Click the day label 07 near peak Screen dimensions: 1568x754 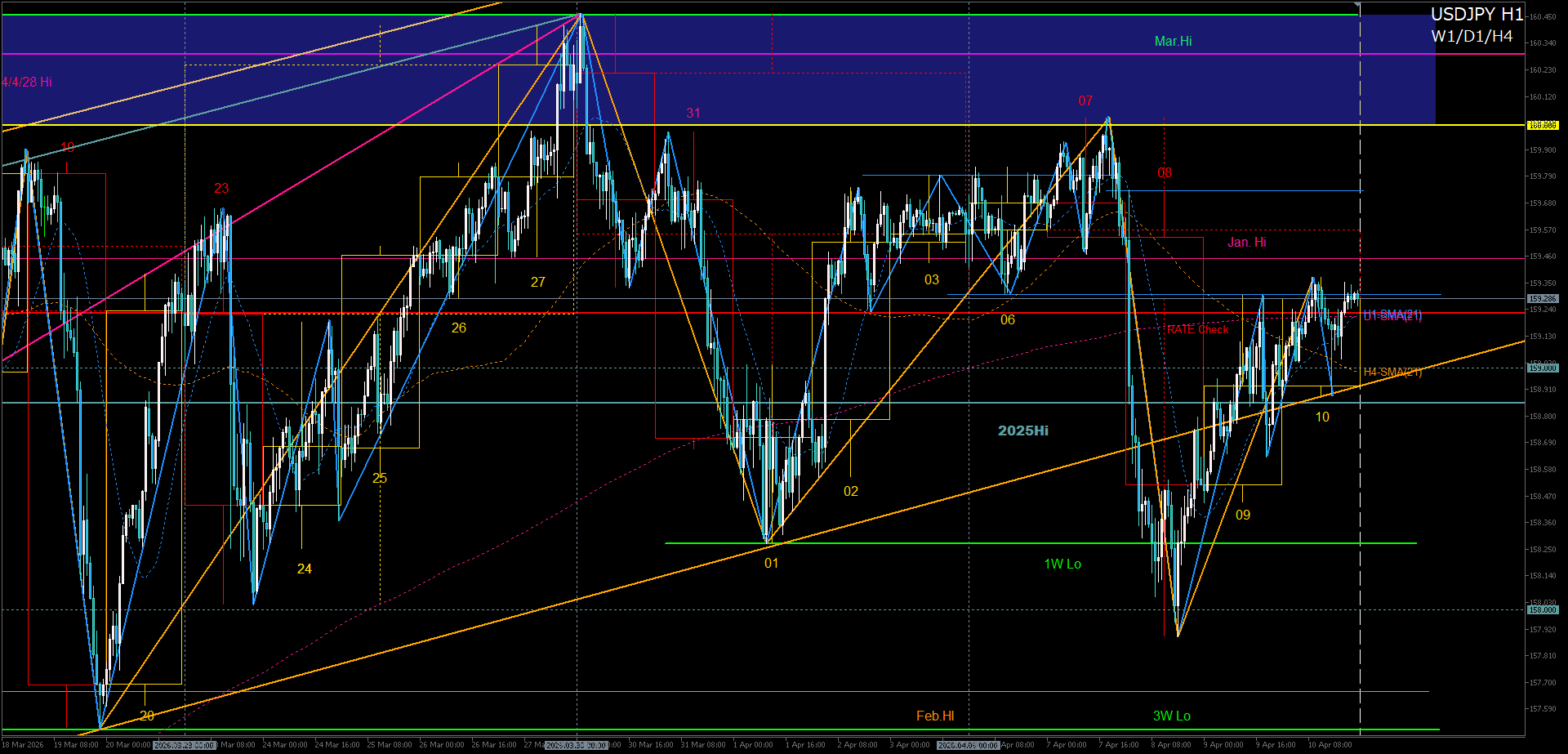(1085, 101)
